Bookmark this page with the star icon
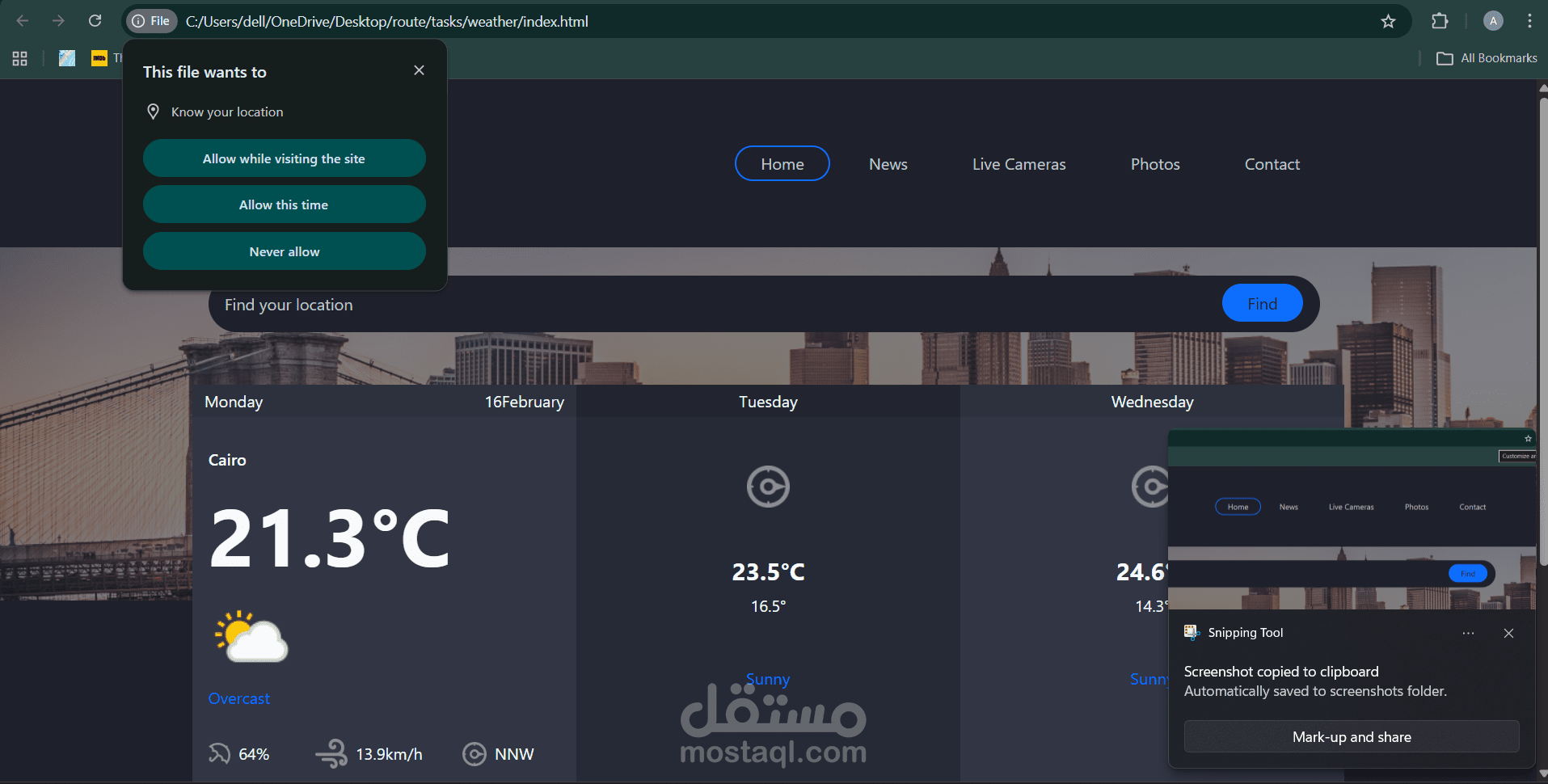This screenshot has width=1548, height=784. [x=1389, y=21]
